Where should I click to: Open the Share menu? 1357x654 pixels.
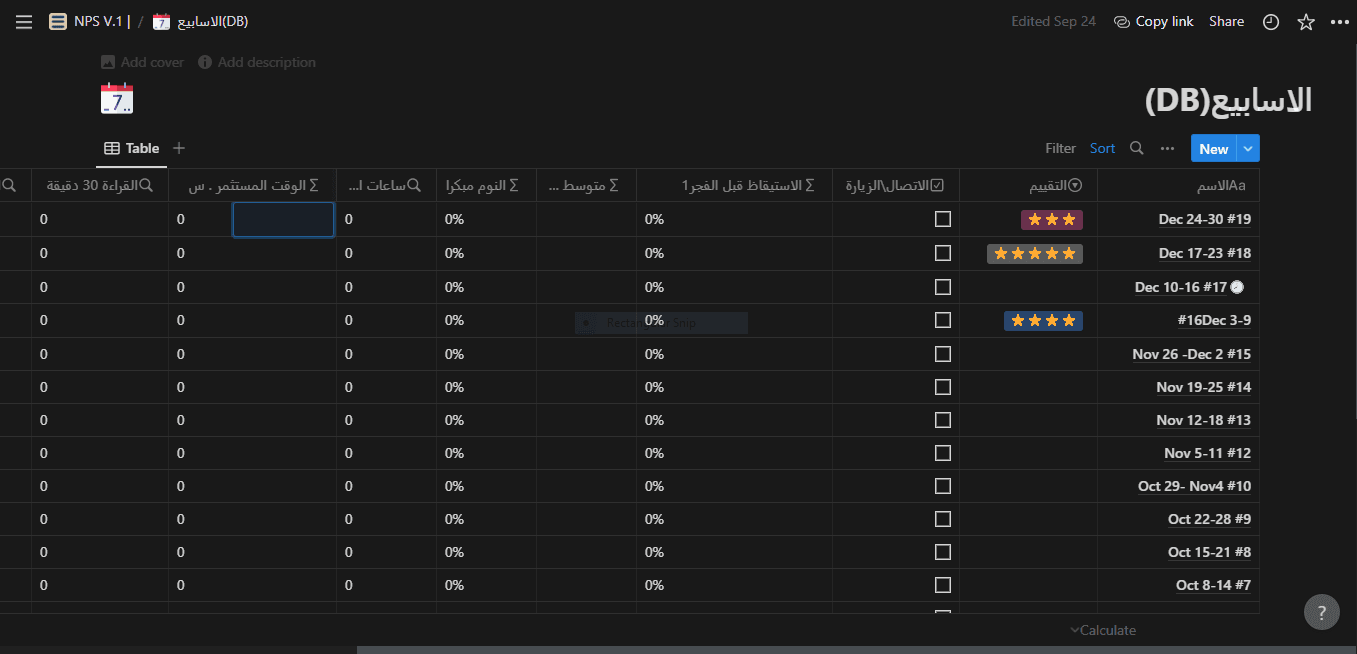click(x=1226, y=22)
